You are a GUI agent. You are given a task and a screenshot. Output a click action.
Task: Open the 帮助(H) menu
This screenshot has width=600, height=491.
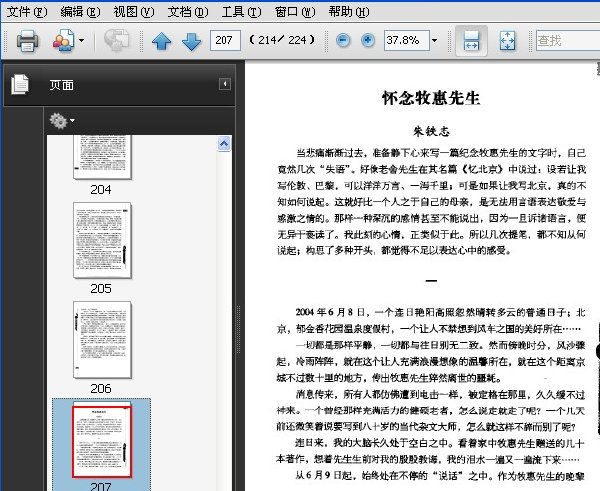tap(349, 12)
